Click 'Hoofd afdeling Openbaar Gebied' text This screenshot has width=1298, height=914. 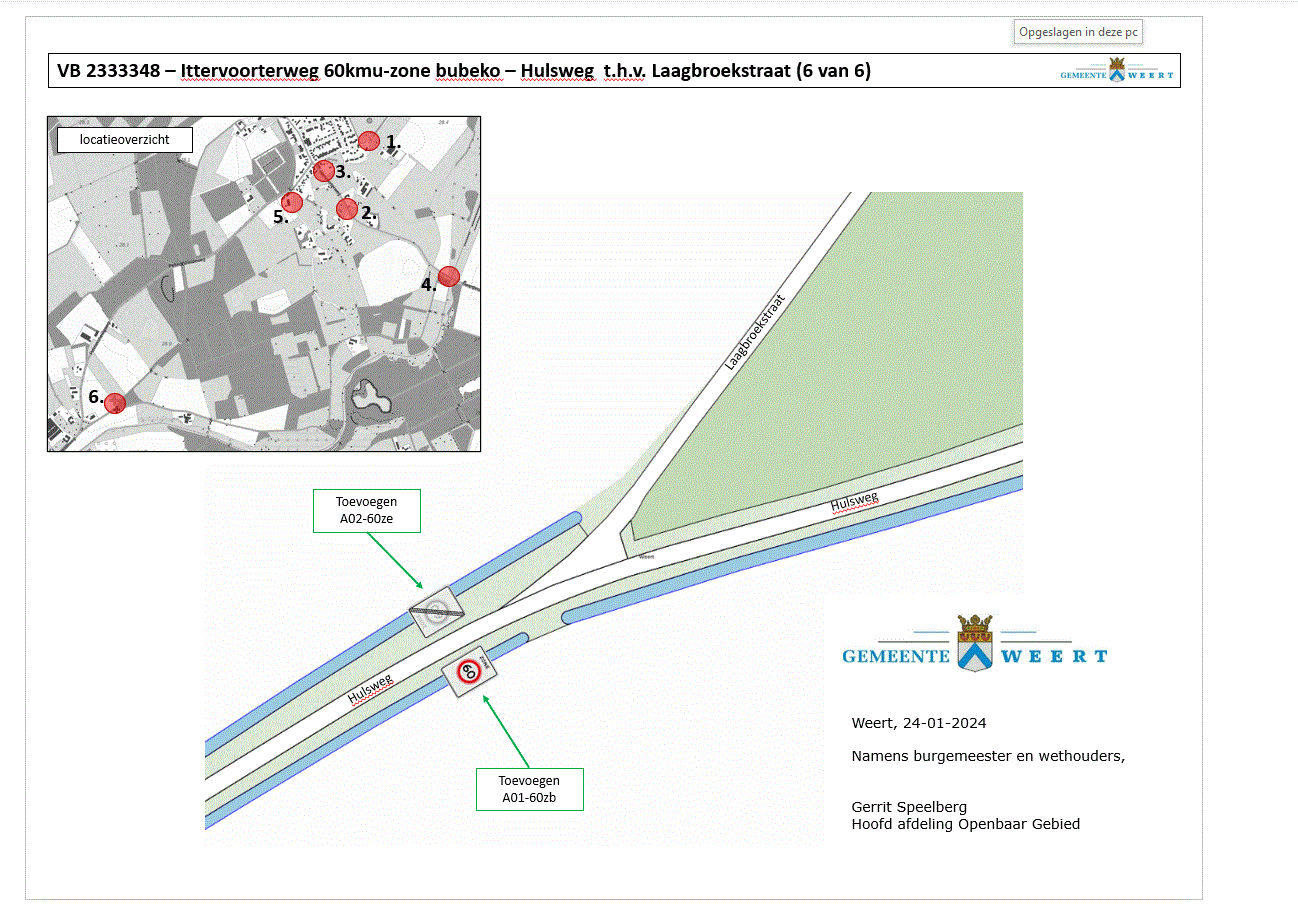[x=965, y=824]
